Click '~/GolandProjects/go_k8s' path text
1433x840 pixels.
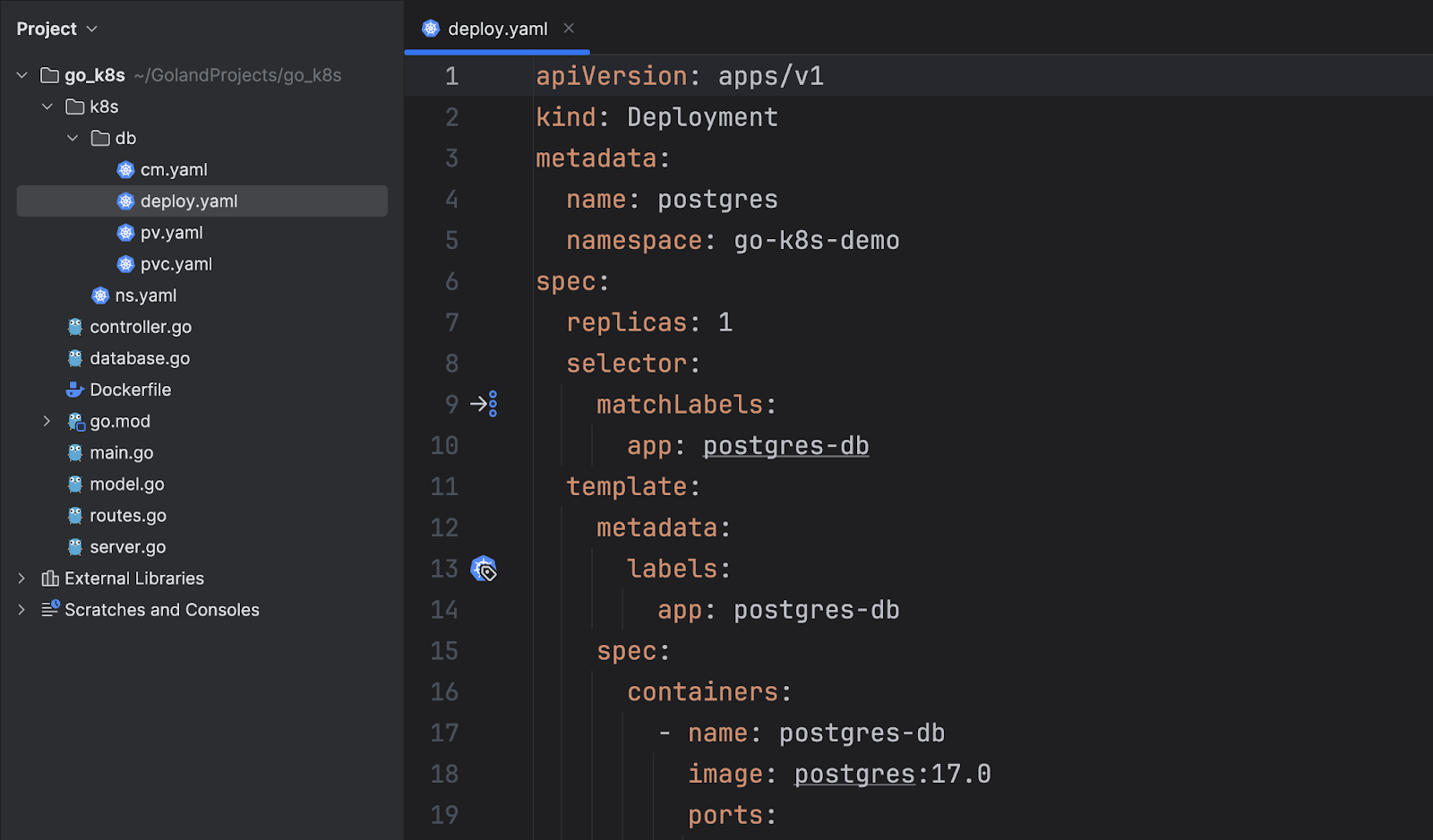pos(237,75)
